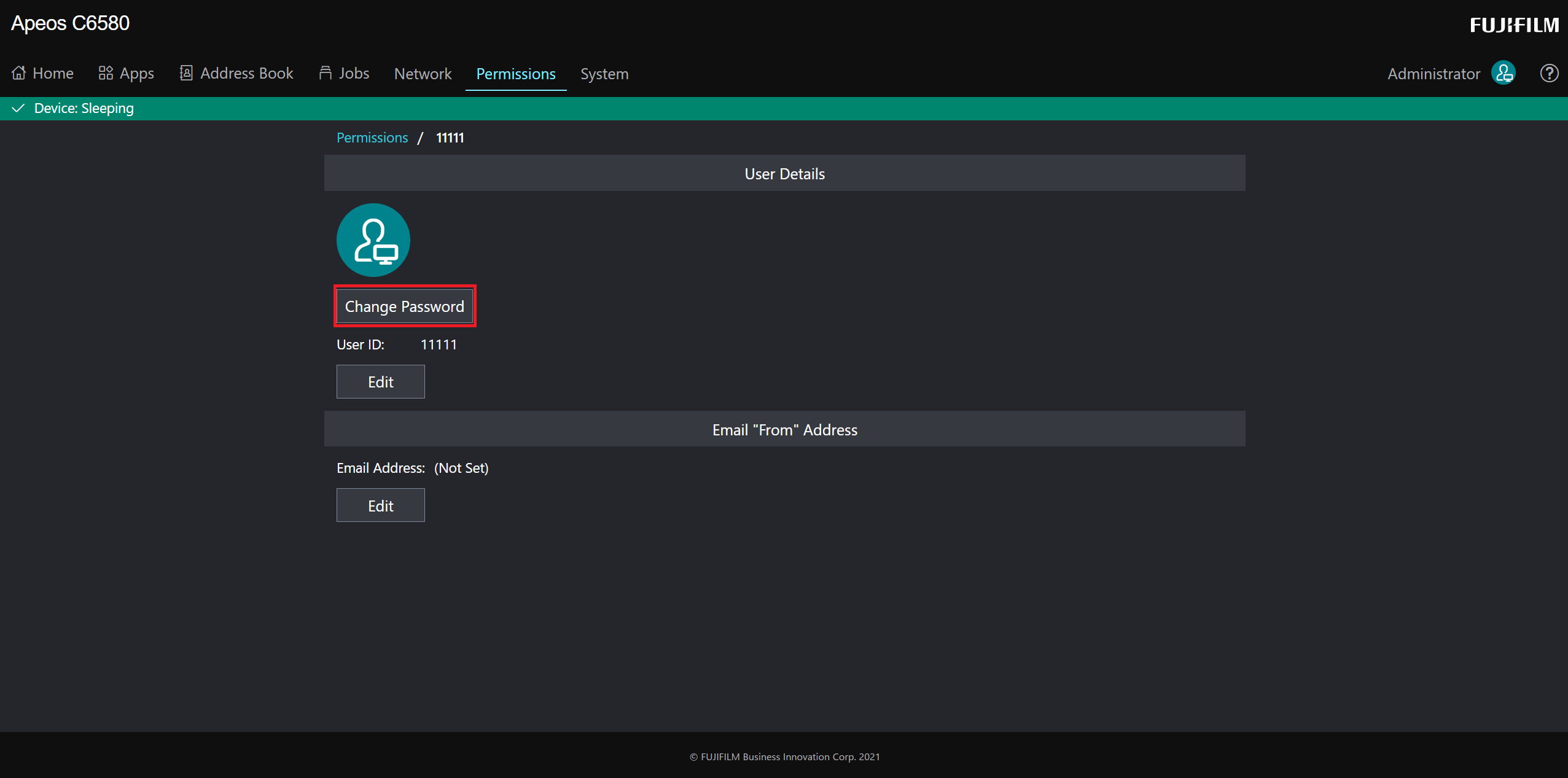The image size is (1568, 778).
Task: Switch to the System tab
Action: tap(604, 74)
